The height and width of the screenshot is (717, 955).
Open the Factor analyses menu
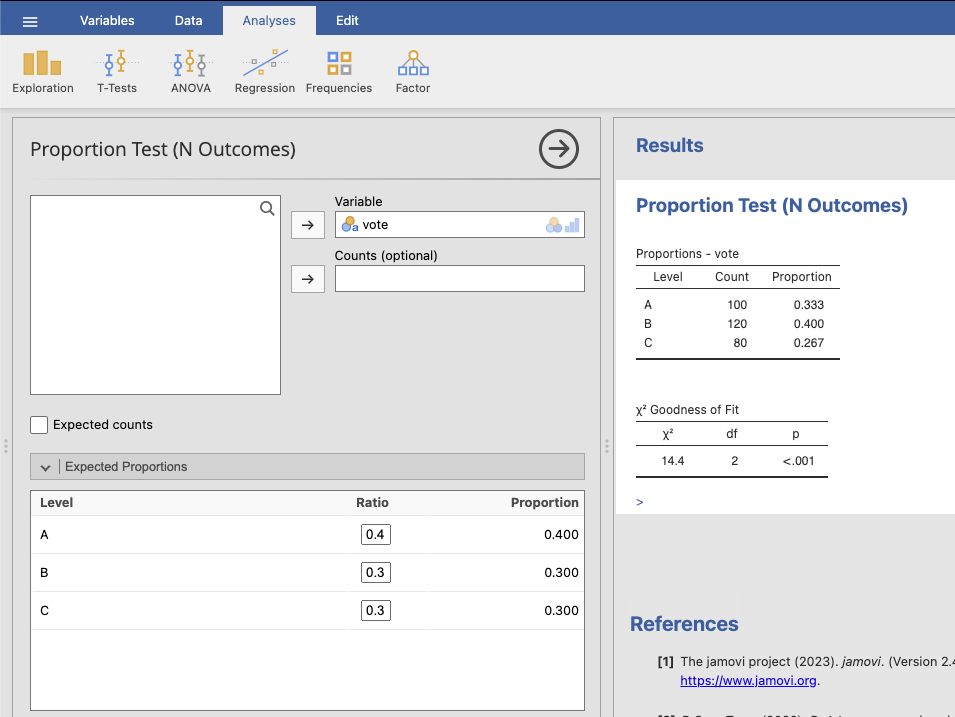pyautogui.click(x=412, y=72)
